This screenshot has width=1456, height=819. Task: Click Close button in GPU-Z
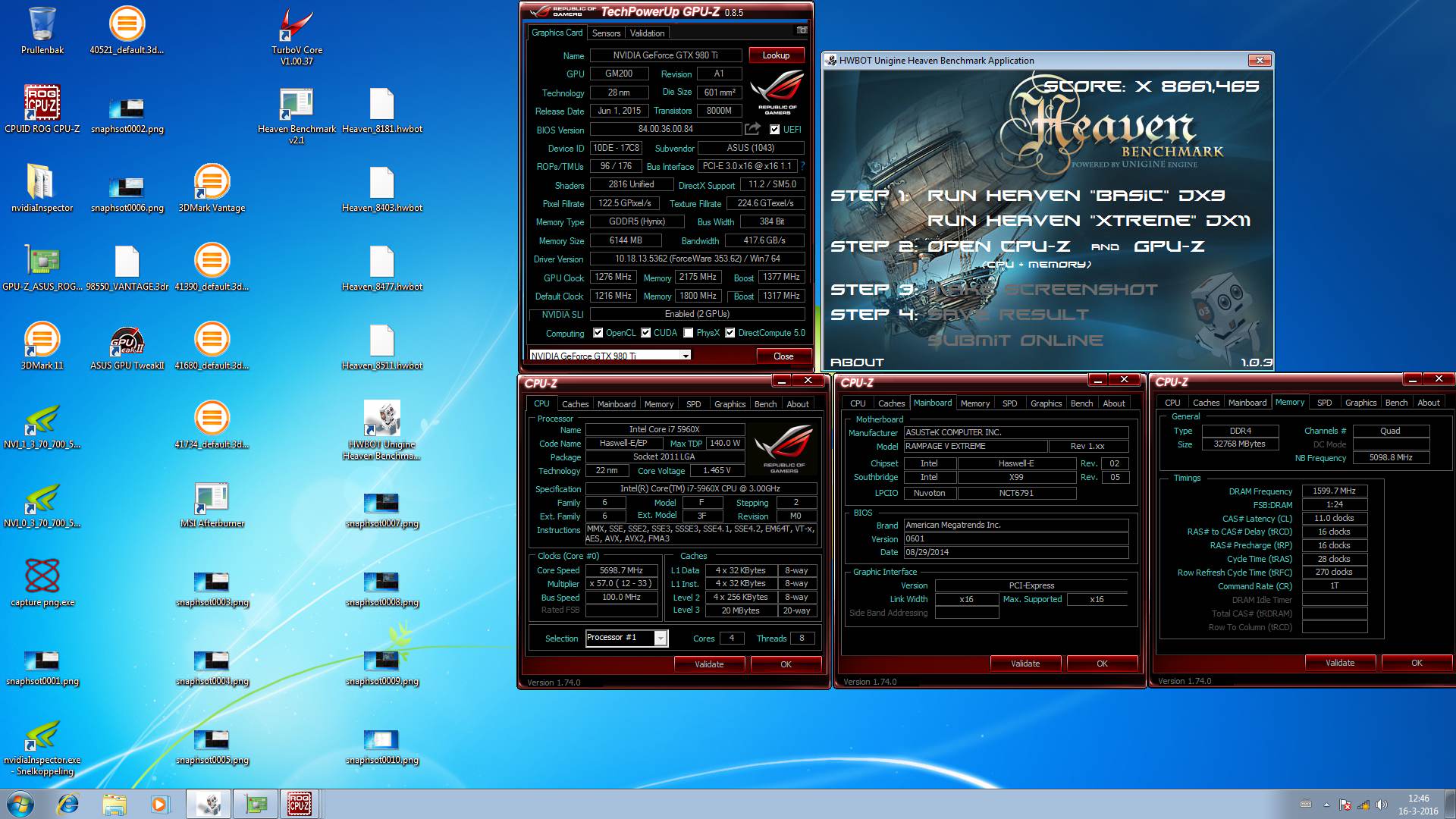pos(783,356)
